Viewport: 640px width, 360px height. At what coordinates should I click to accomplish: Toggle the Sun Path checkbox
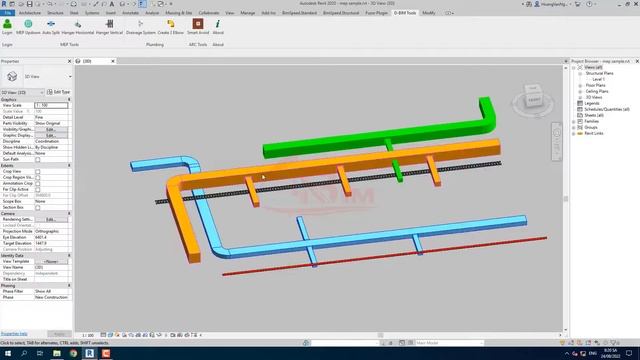coord(38,160)
